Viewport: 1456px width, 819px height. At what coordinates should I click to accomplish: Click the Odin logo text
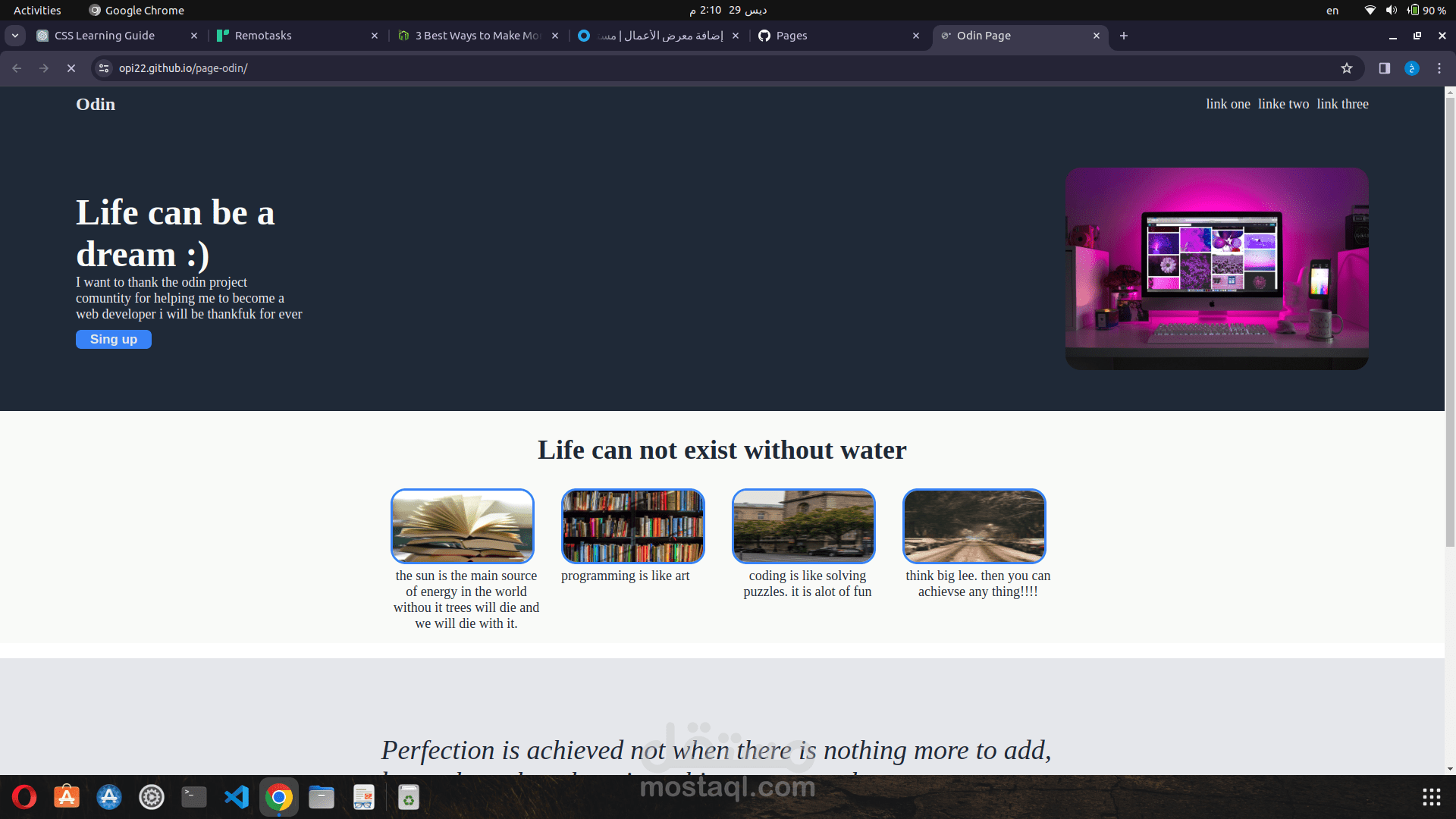[x=96, y=105]
